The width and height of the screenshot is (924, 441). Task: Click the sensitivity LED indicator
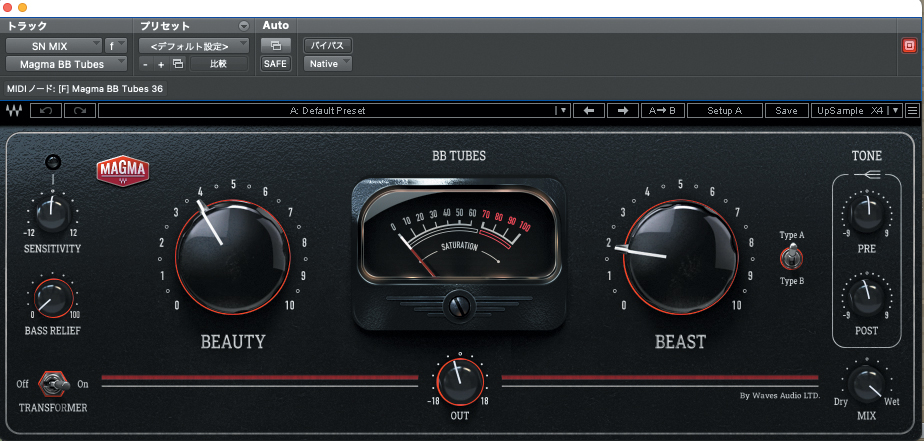click(52, 162)
